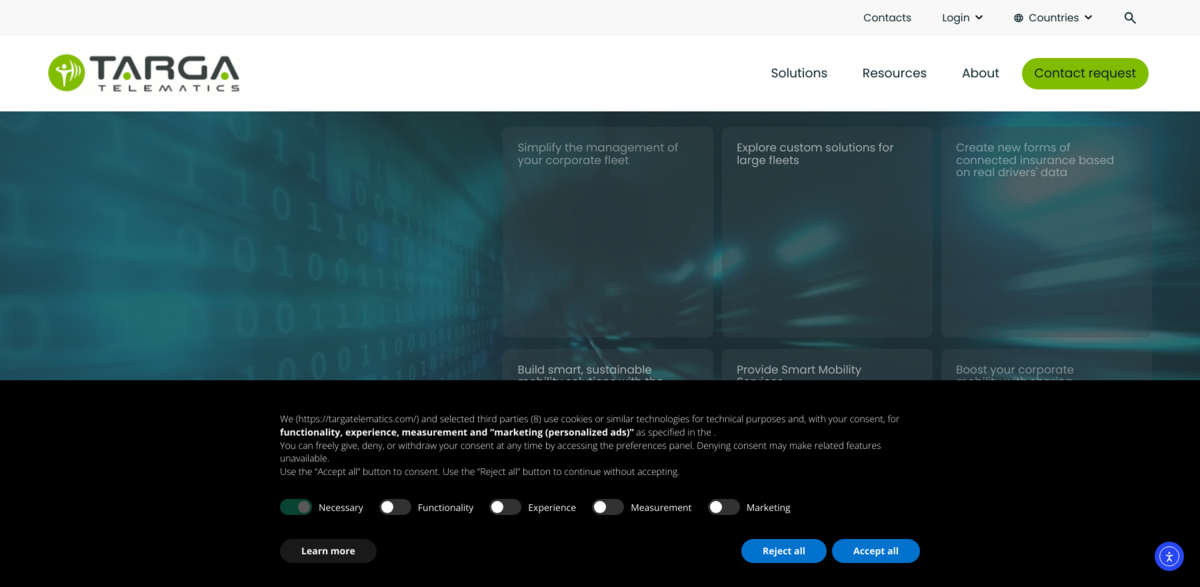
Task: Open the accessibility widget icon
Action: point(1169,556)
